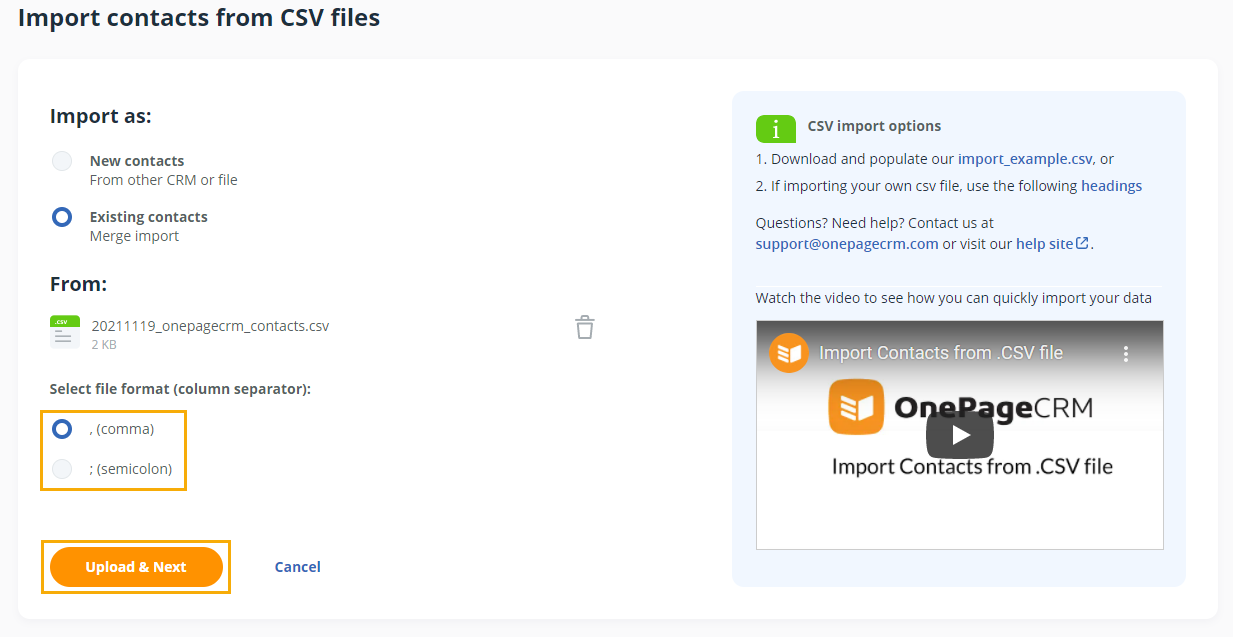Download the import_example.csv file
The image size is (1233, 637).
1025,159
